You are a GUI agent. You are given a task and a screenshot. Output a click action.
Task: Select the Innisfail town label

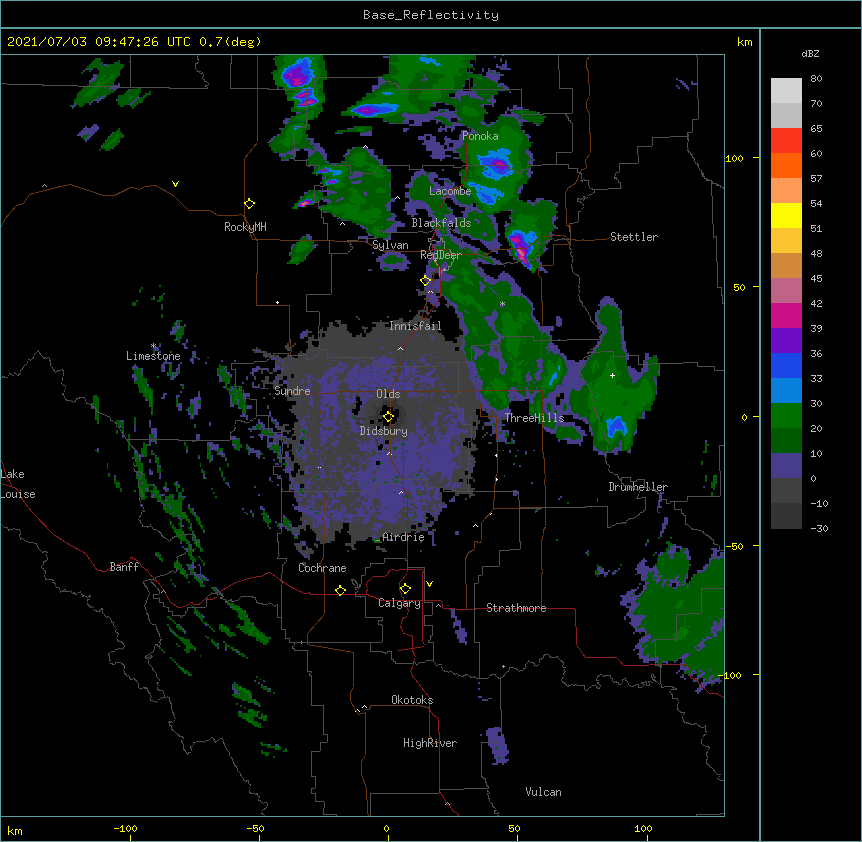pos(415,326)
